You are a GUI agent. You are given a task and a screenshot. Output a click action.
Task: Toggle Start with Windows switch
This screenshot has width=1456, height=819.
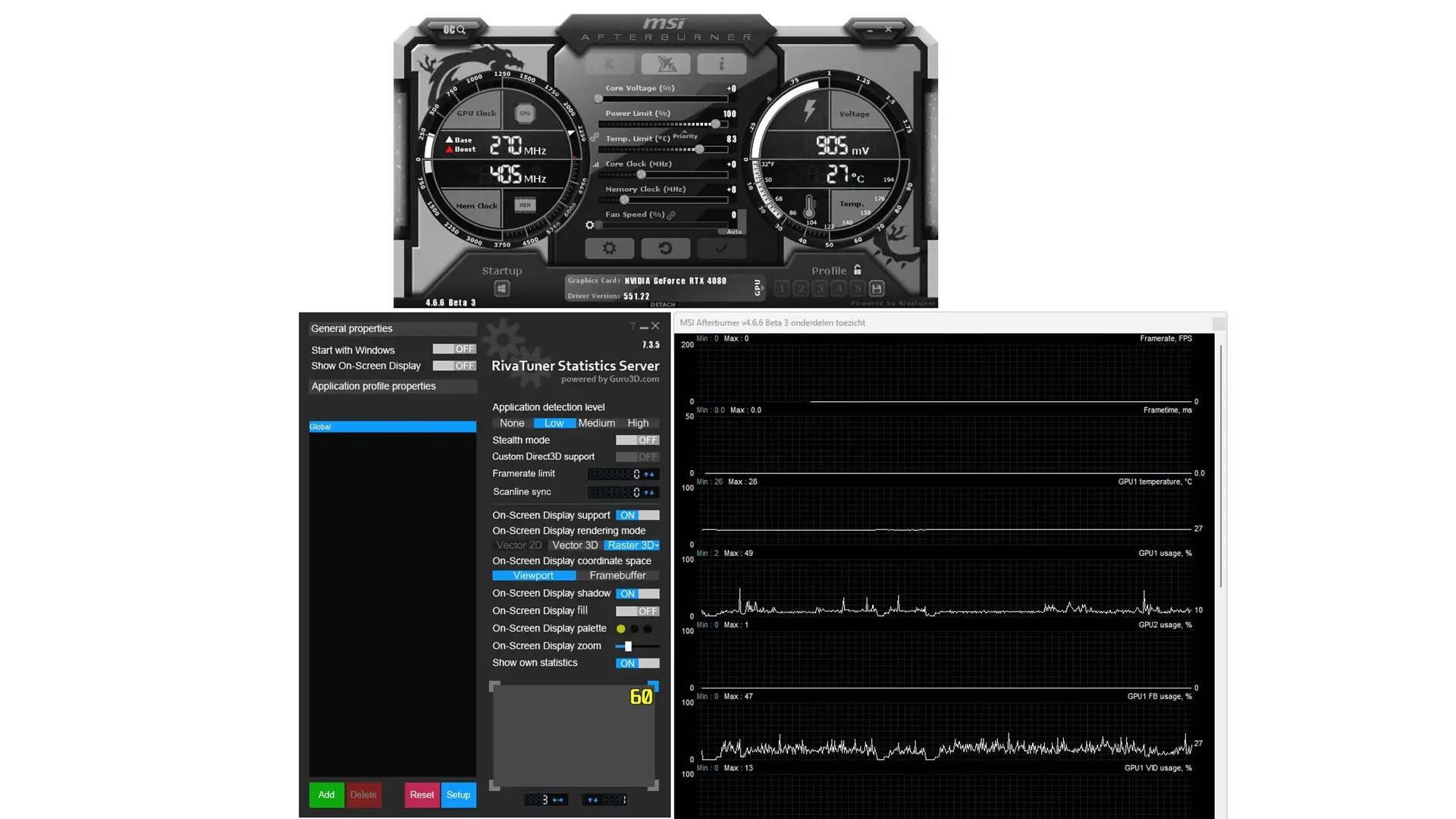coord(454,349)
